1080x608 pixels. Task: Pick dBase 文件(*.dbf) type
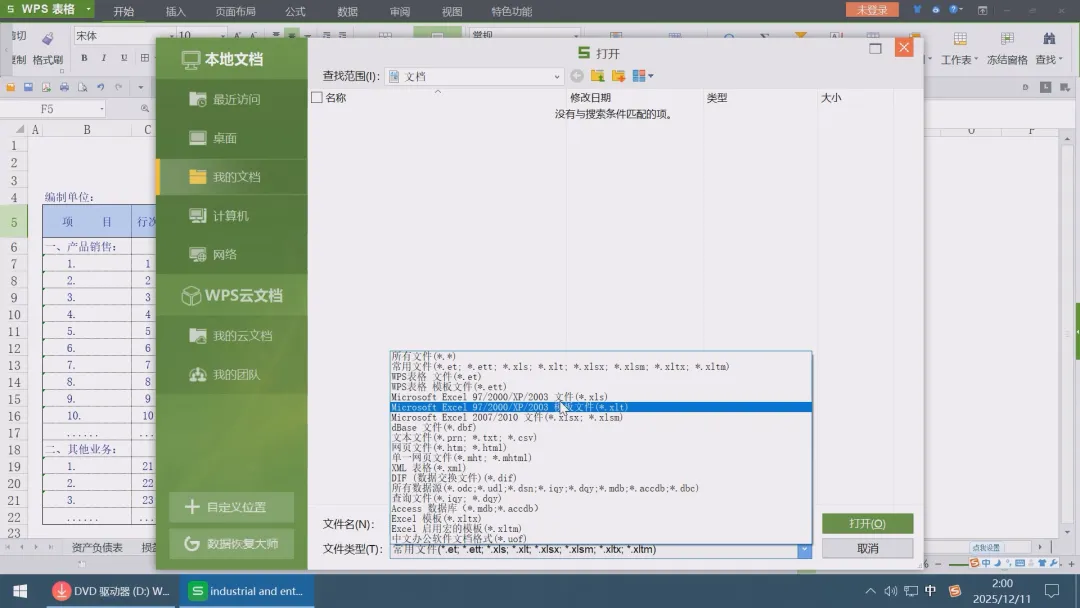click(601, 428)
